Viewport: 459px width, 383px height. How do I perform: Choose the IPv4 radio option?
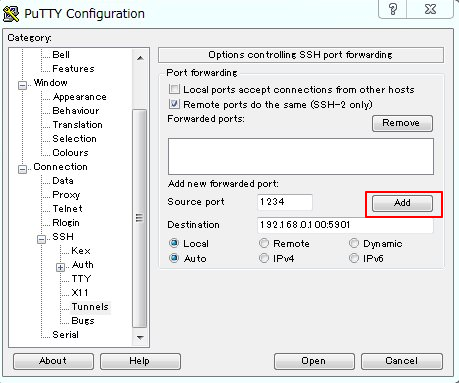[x=264, y=258]
